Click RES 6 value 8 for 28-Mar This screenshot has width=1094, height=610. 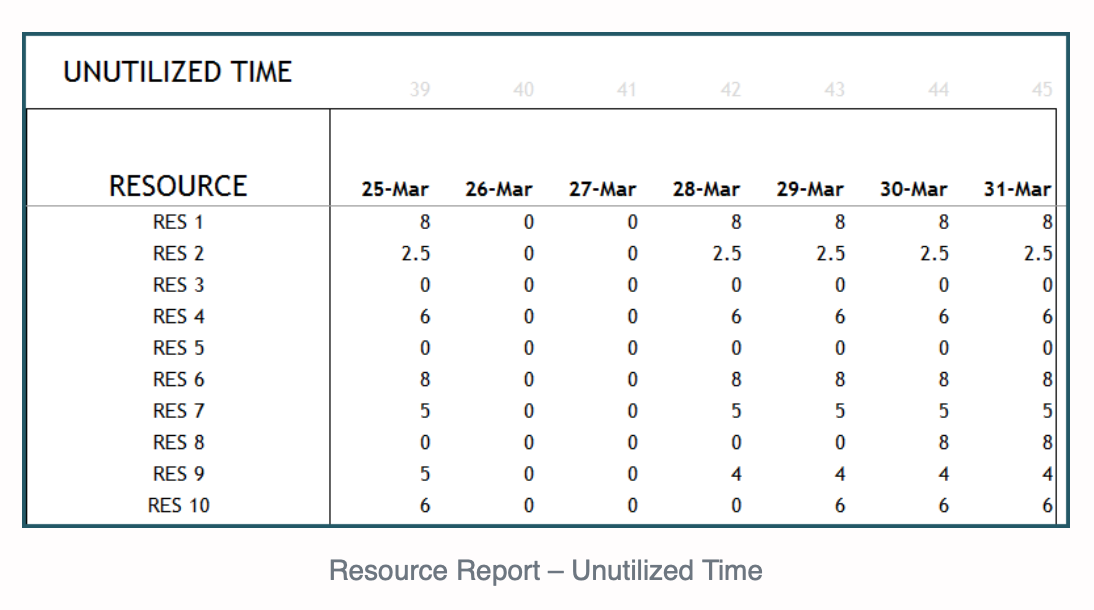736,379
